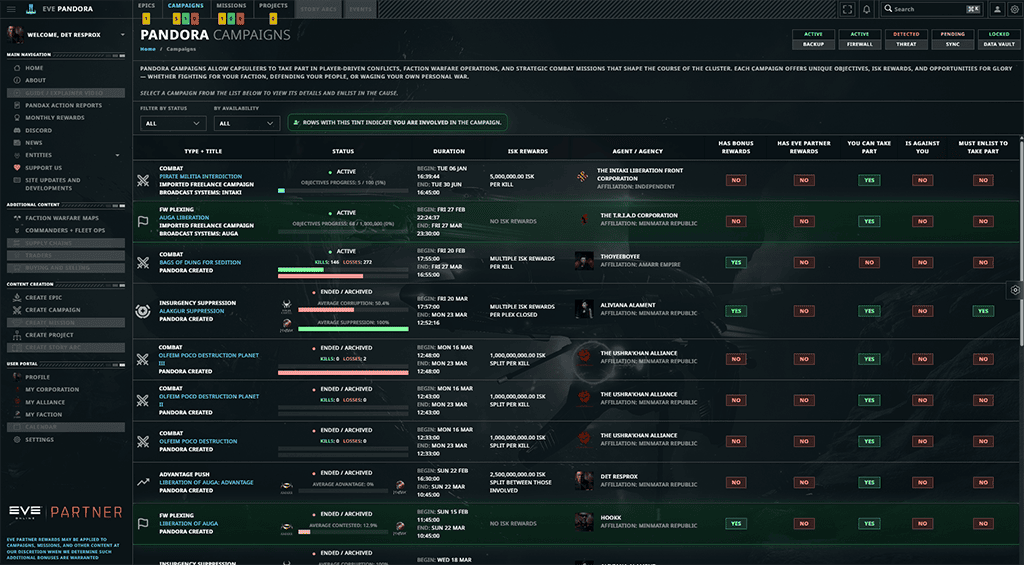Switch to the Campaigns tab
1024x565 pixels.
point(185,6)
